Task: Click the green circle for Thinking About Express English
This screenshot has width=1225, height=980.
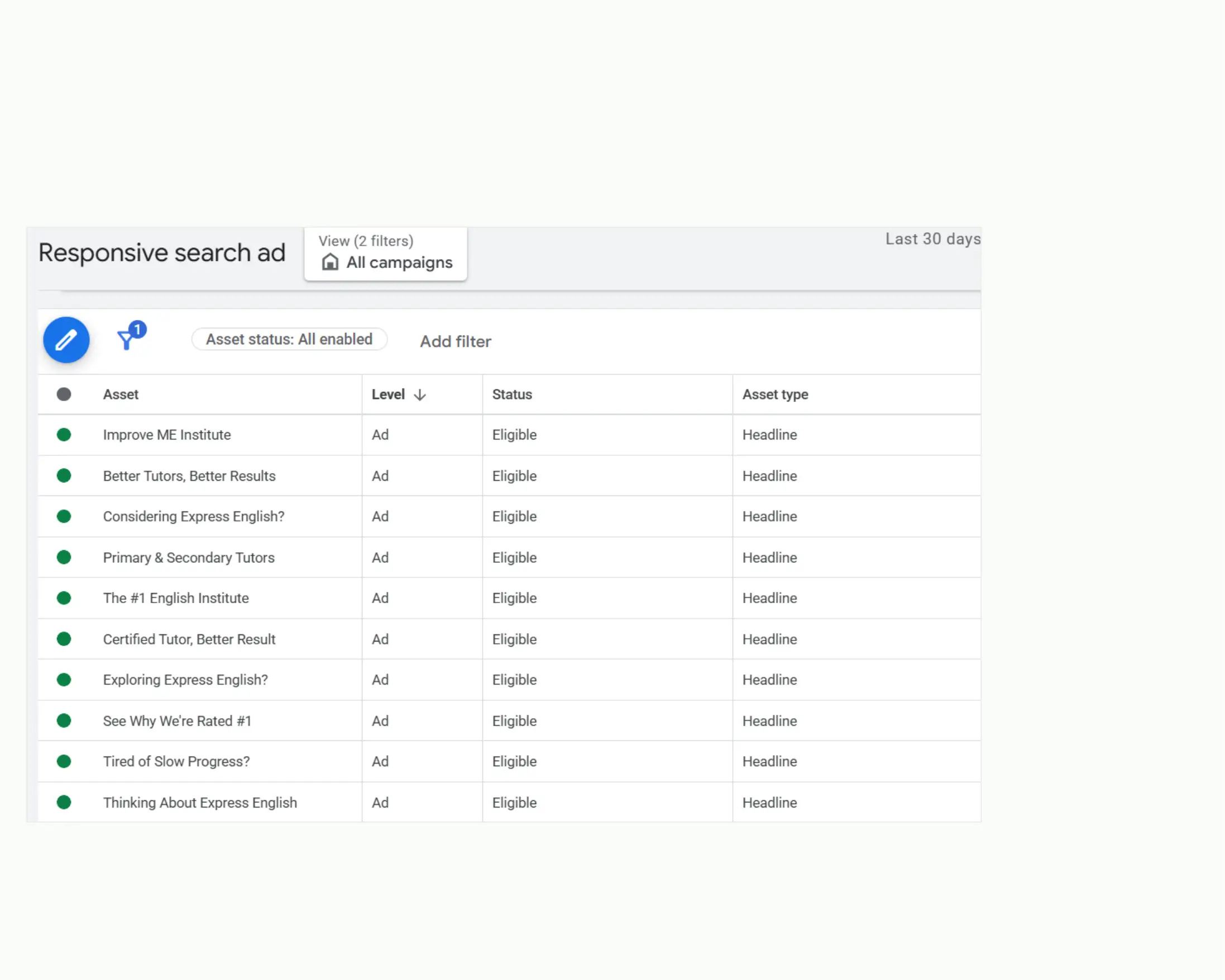Action: pyautogui.click(x=64, y=802)
